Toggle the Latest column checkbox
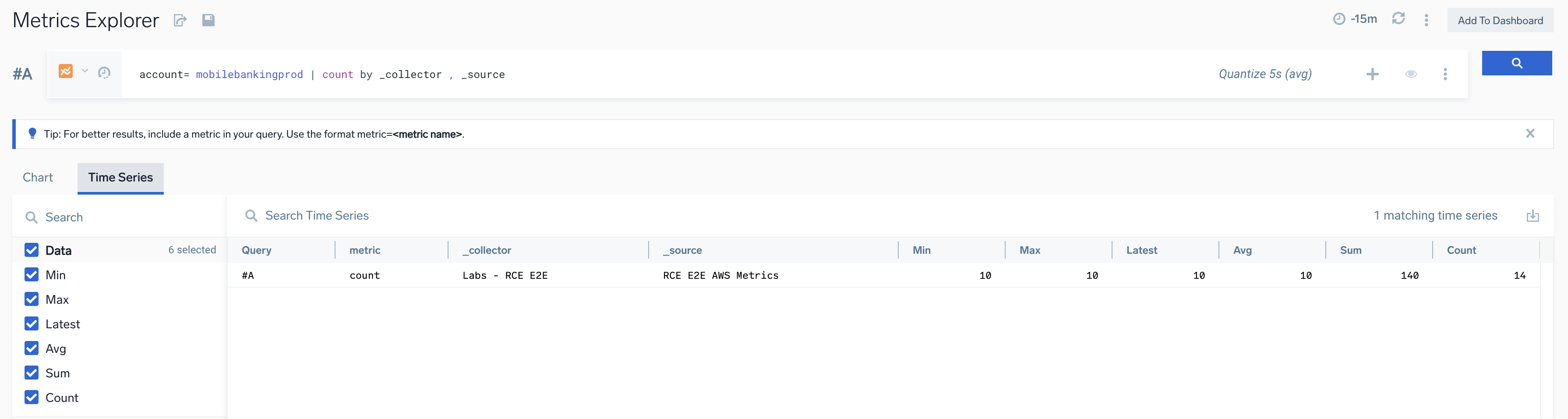The height and width of the screenshot is (419, 1568). (32, 324)
